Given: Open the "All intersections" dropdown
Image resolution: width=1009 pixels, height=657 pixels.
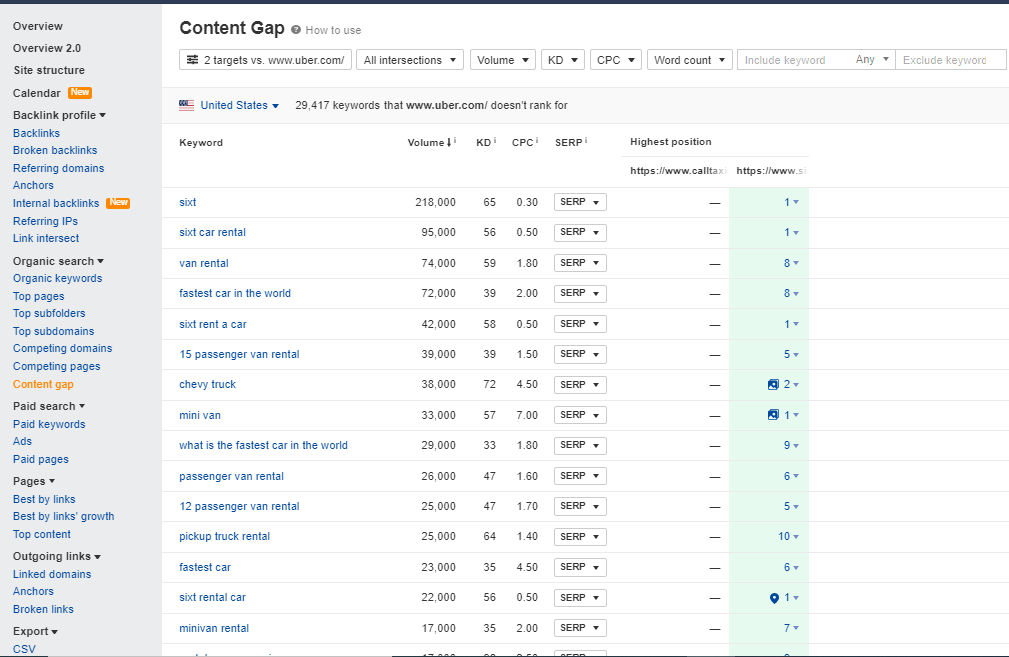Looking at the screenshot, I should (409, 59).
